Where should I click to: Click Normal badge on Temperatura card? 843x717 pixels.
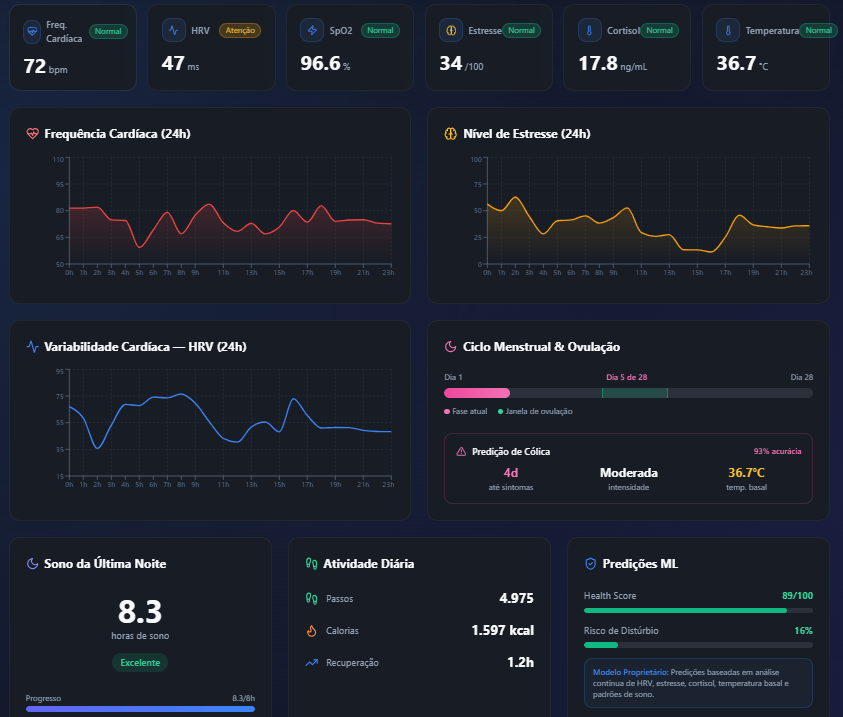pyautogui.click(x=818, y=30)
